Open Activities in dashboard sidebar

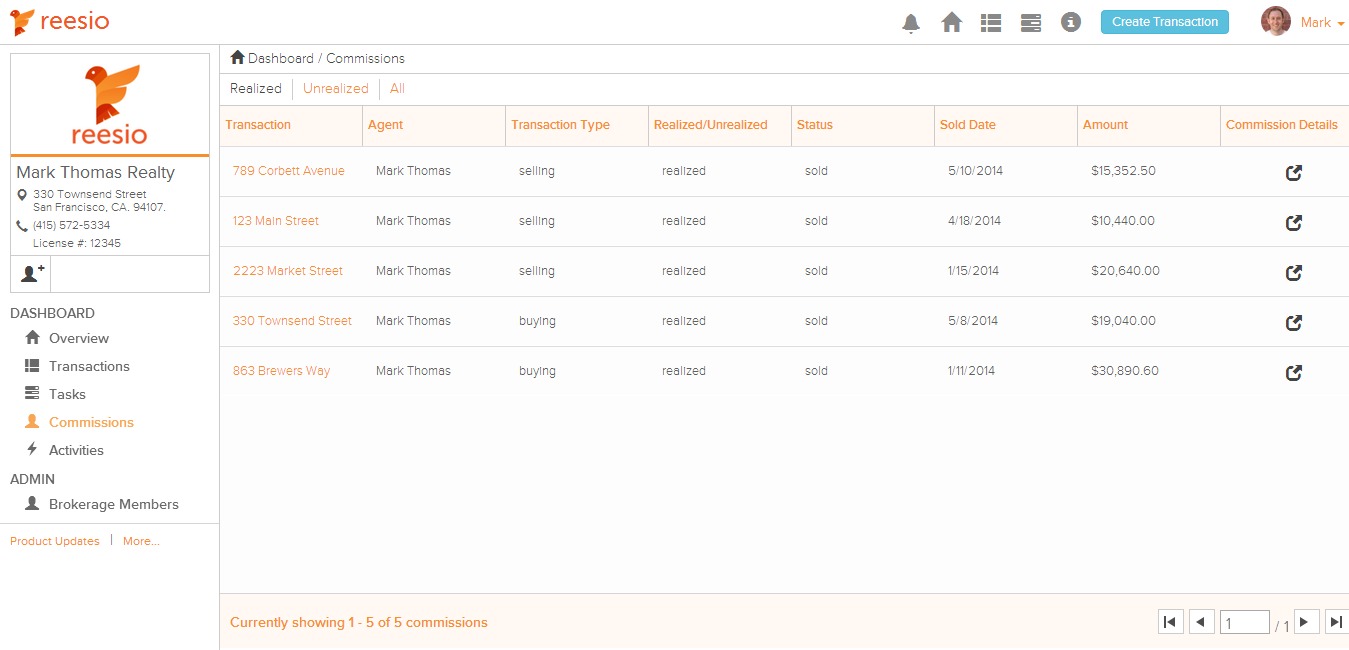(76, 450)
